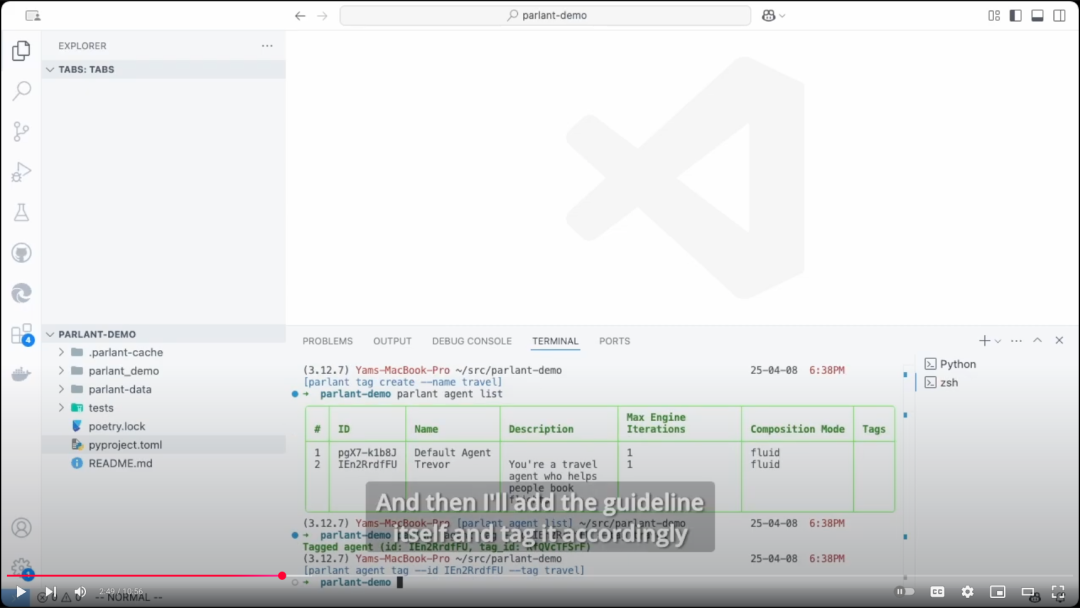Open the video in miniplayer
The height and width of the screenshot is (608, 1080).
click(x=998, y=591)
